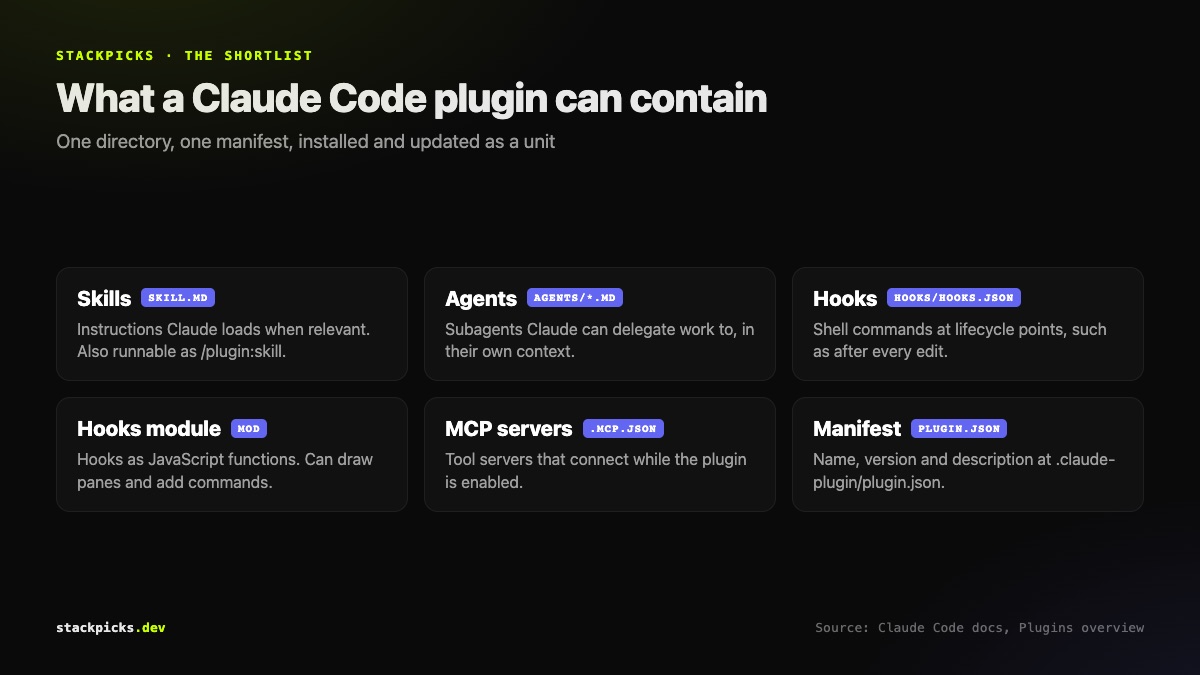Select the MCP servers card title
Image resolution: width=1200 pixels, height=675 pixels.
point(509,428)
